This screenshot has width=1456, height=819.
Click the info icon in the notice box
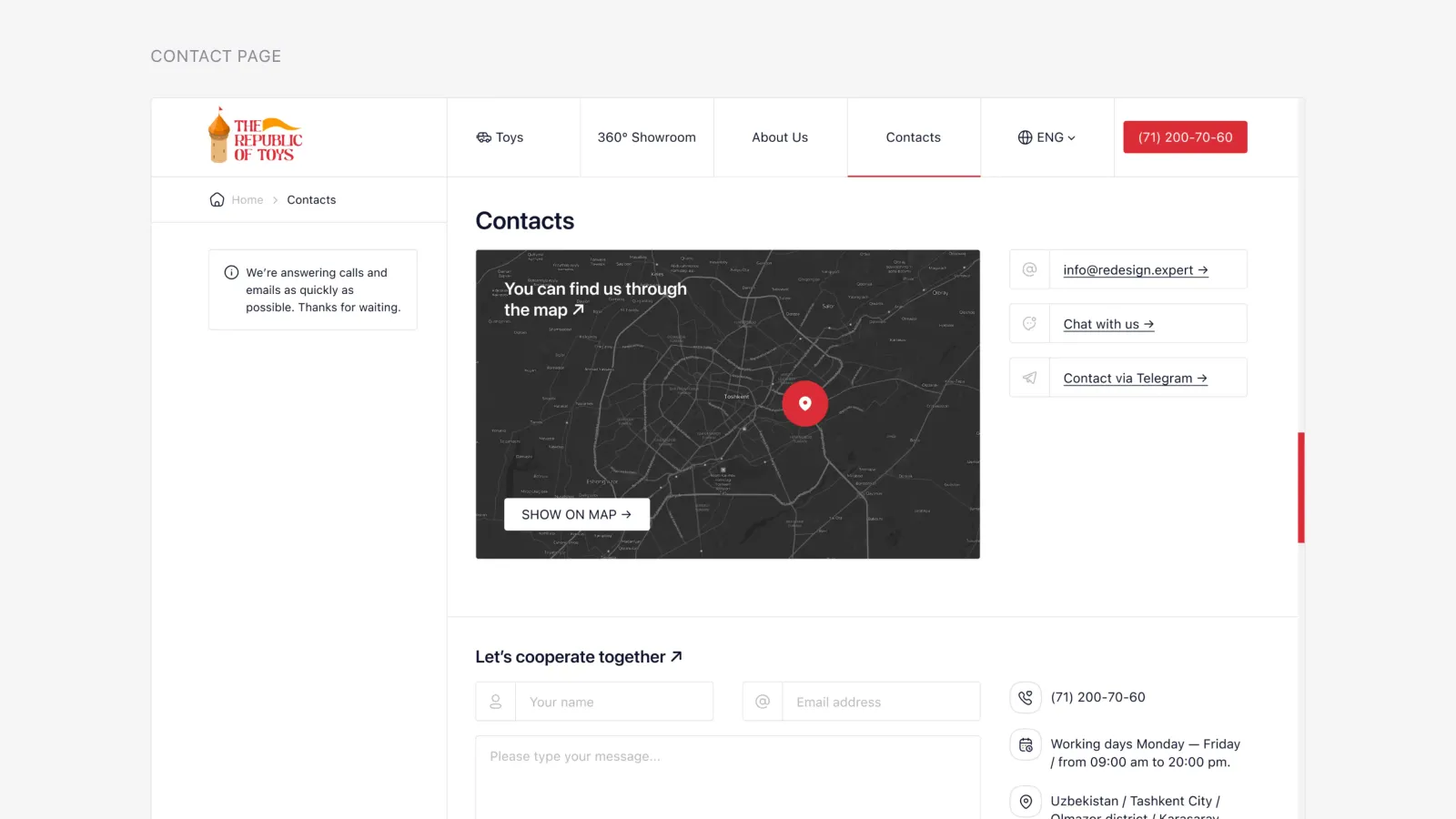231,272
